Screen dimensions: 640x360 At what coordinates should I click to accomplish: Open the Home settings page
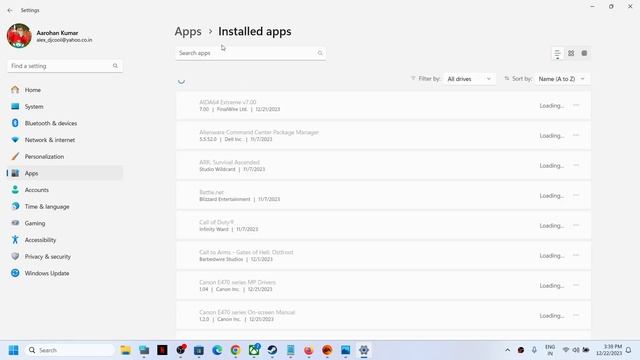point(65,90)
